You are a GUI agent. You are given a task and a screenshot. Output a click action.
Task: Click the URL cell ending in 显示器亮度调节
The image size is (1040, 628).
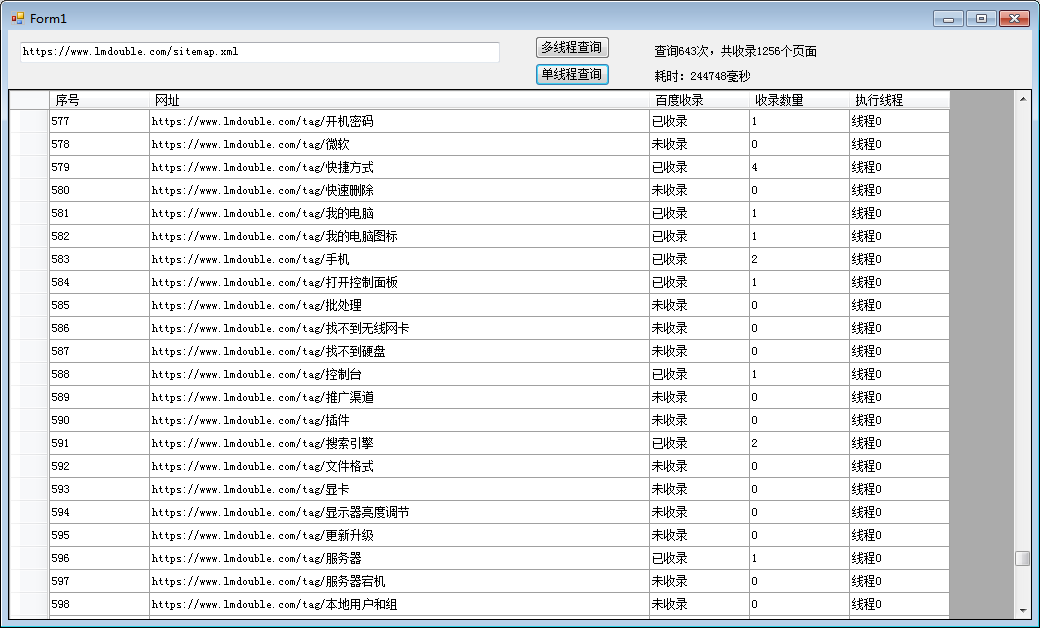399,512
